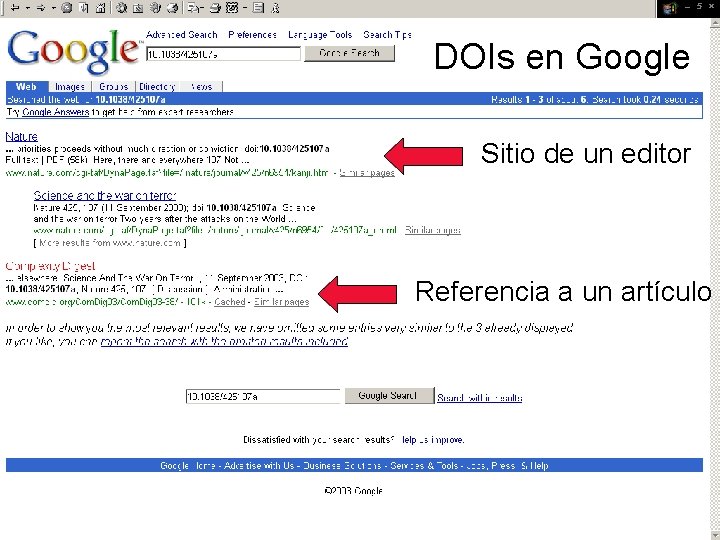Open the Complexity Digest result link
This screenshot has width=720, height=540.
click(x=51, y=266)
